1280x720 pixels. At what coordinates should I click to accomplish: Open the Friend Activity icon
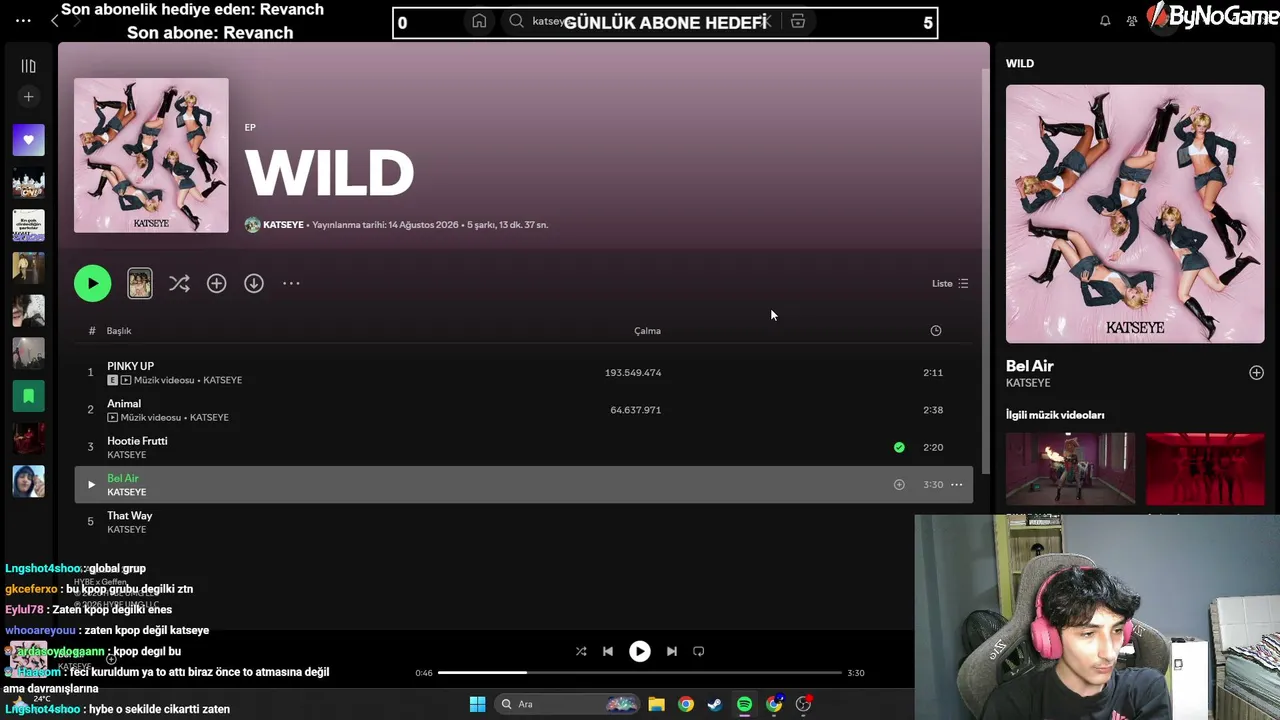coord(1132,21)
